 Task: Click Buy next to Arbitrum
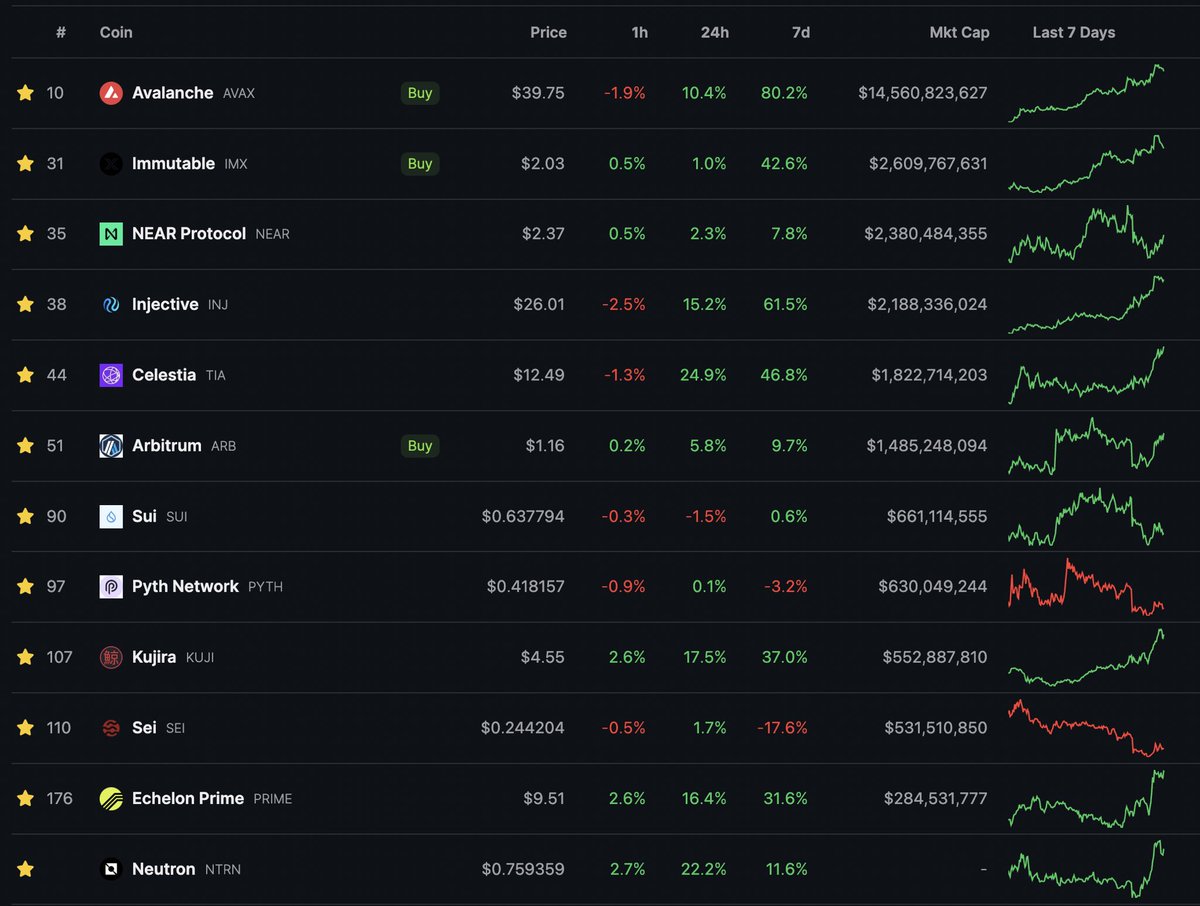click(x=419, y=446)
